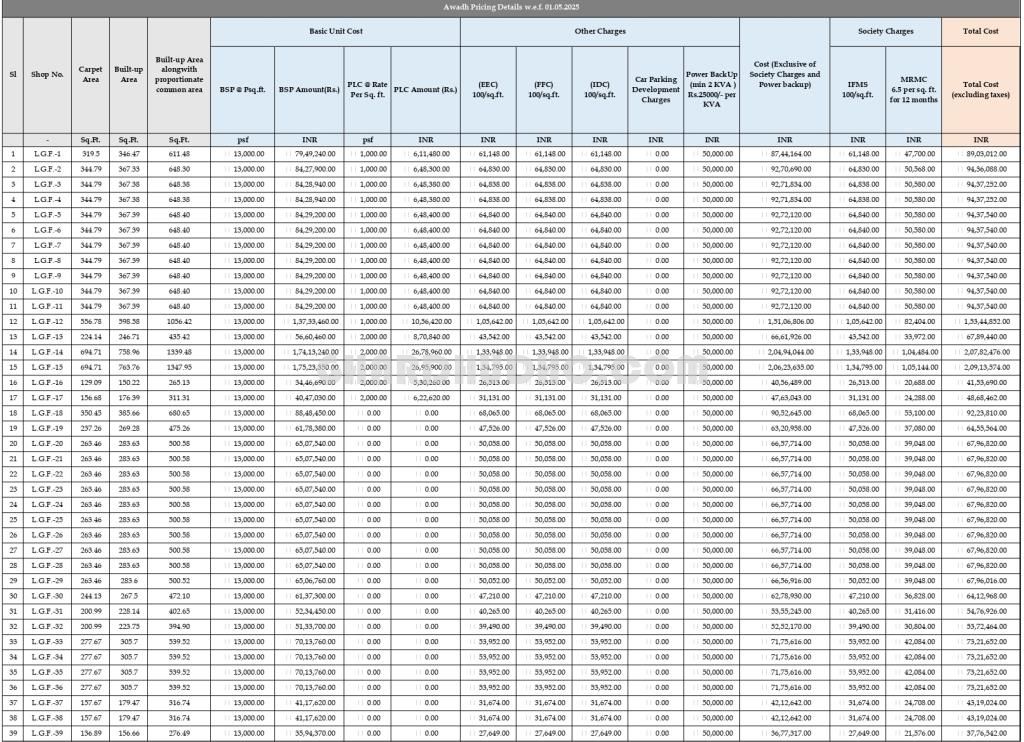Click 'Cost (Exclusive of Society Charges' header
The height and width of the screenshot is (742, 1024).
[x=784, y=74]
